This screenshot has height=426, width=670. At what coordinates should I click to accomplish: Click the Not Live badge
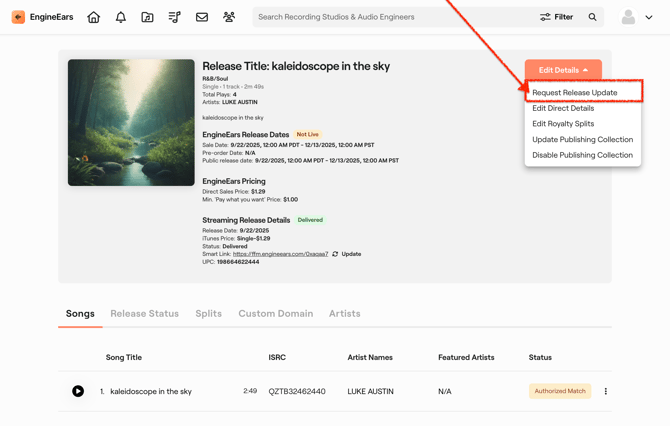point(308,134)
